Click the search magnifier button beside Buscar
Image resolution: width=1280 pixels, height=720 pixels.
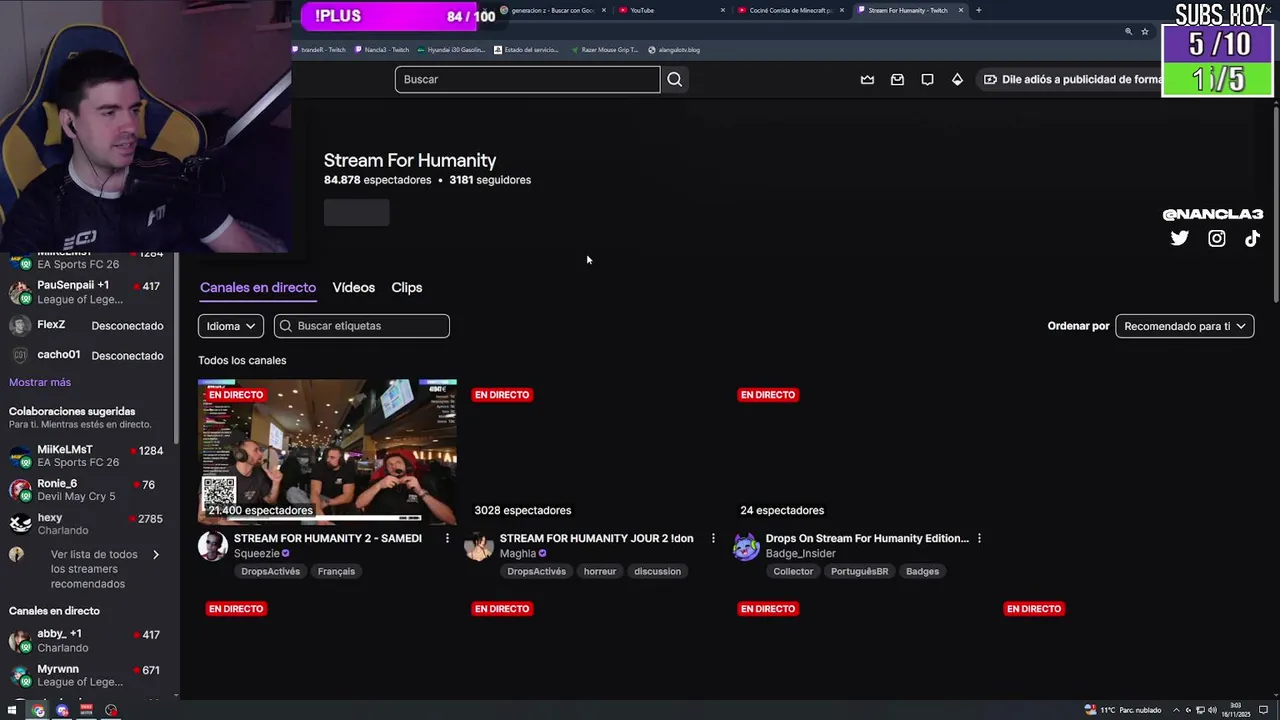[675, 79]
